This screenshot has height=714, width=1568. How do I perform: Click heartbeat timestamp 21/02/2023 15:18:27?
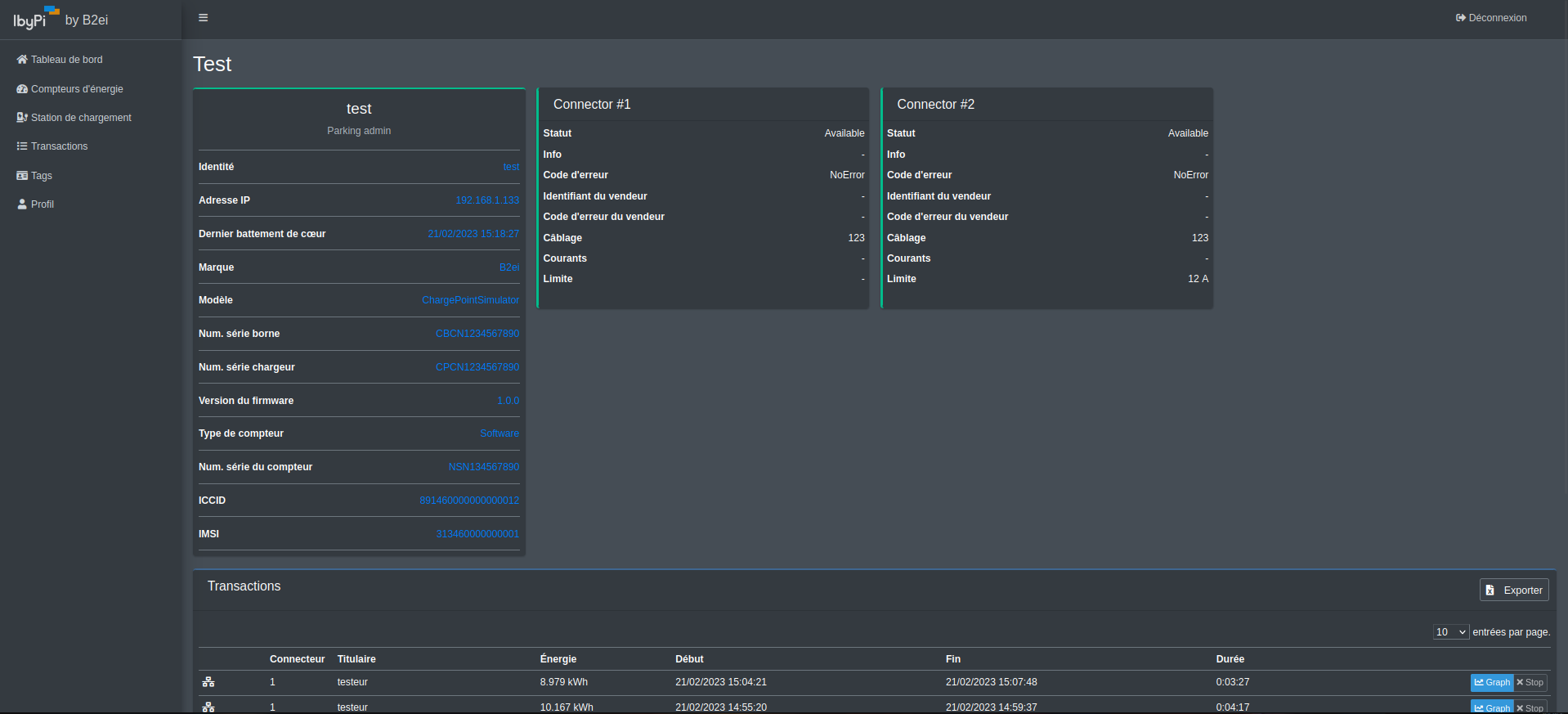pos(473,234)
